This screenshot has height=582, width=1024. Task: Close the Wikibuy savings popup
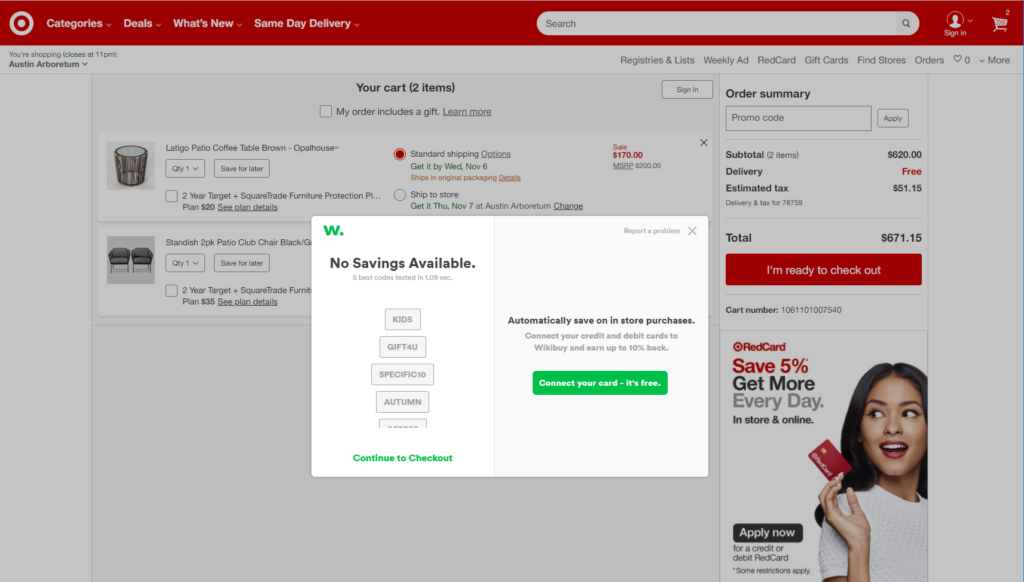tap(692, 231)
